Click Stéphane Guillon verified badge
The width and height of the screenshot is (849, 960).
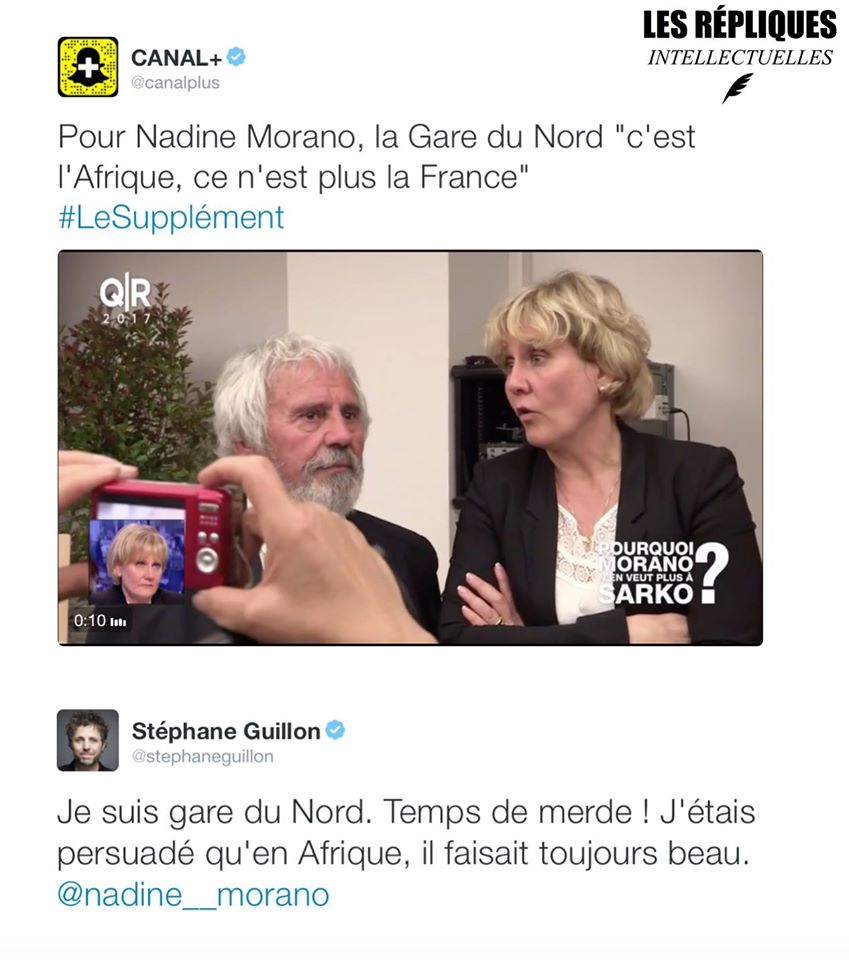click(x=335, y=730)
